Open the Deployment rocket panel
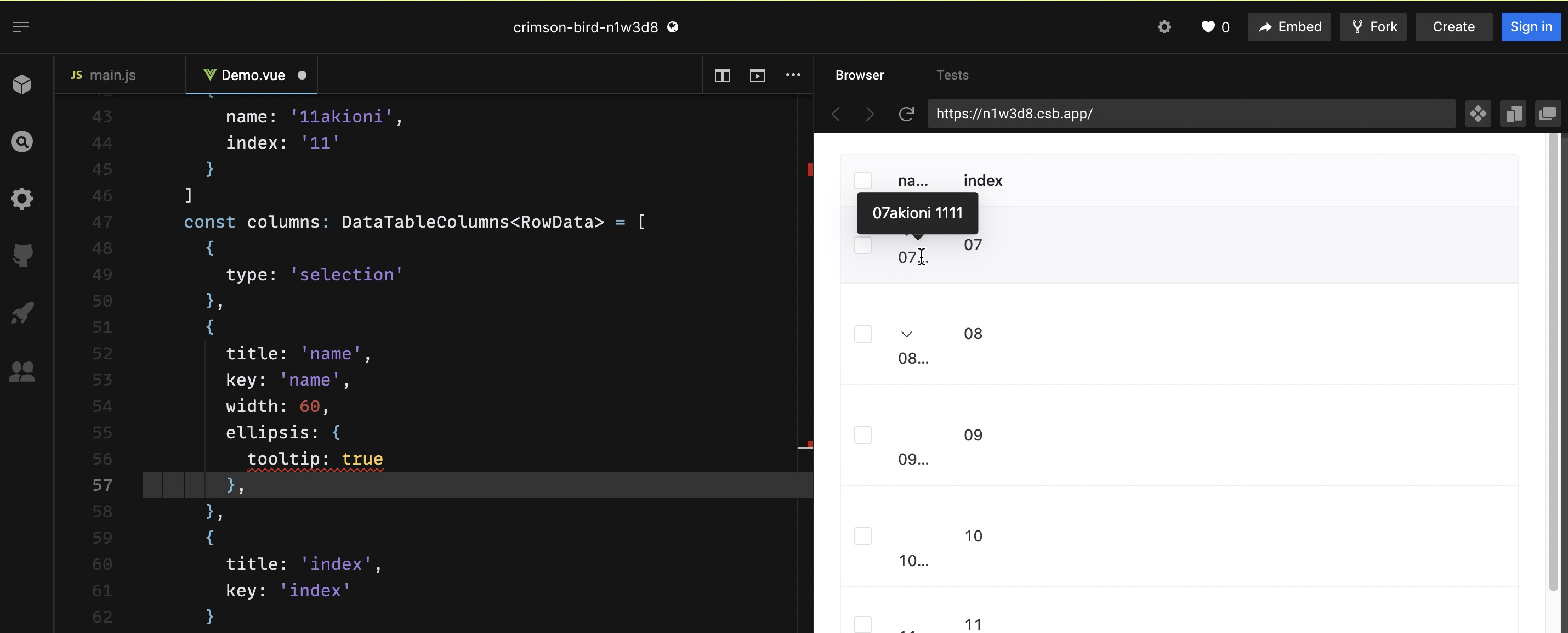The height and width of the screenshot is (633, 1568). click(x=22, y=312)
